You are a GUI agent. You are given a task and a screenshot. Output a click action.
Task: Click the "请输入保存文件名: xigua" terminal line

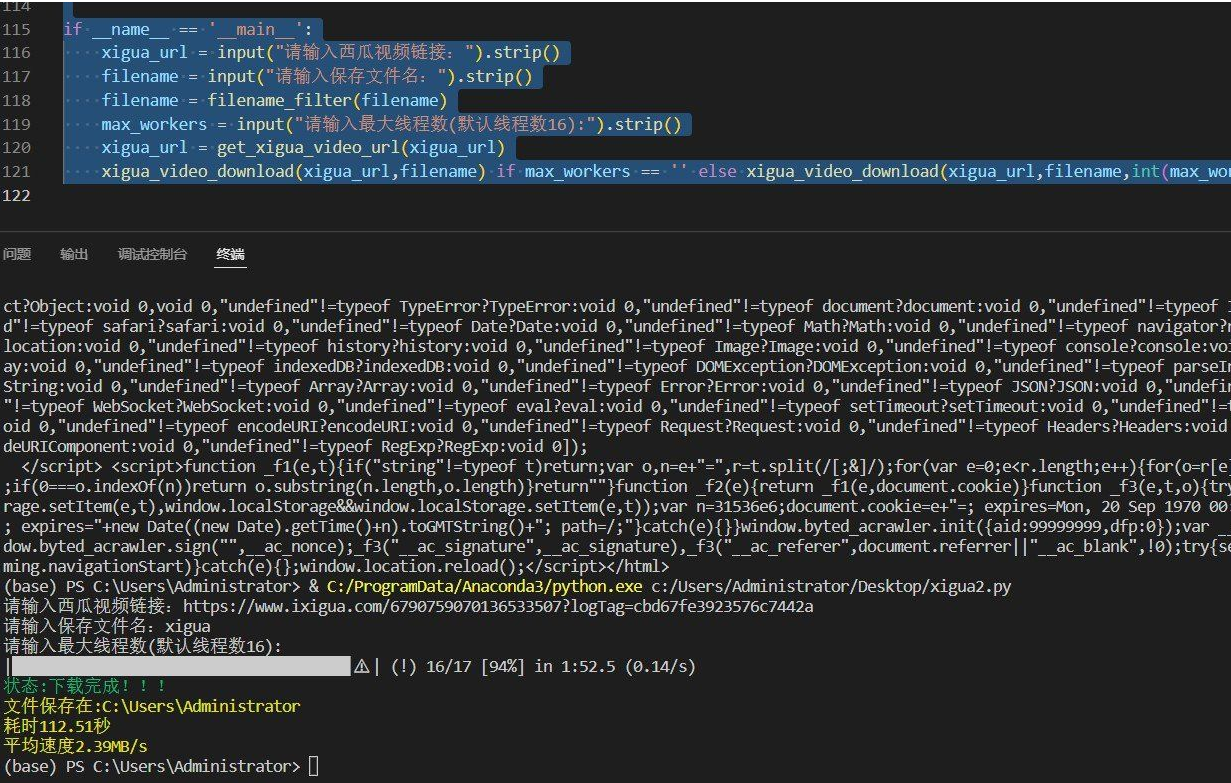107,626
